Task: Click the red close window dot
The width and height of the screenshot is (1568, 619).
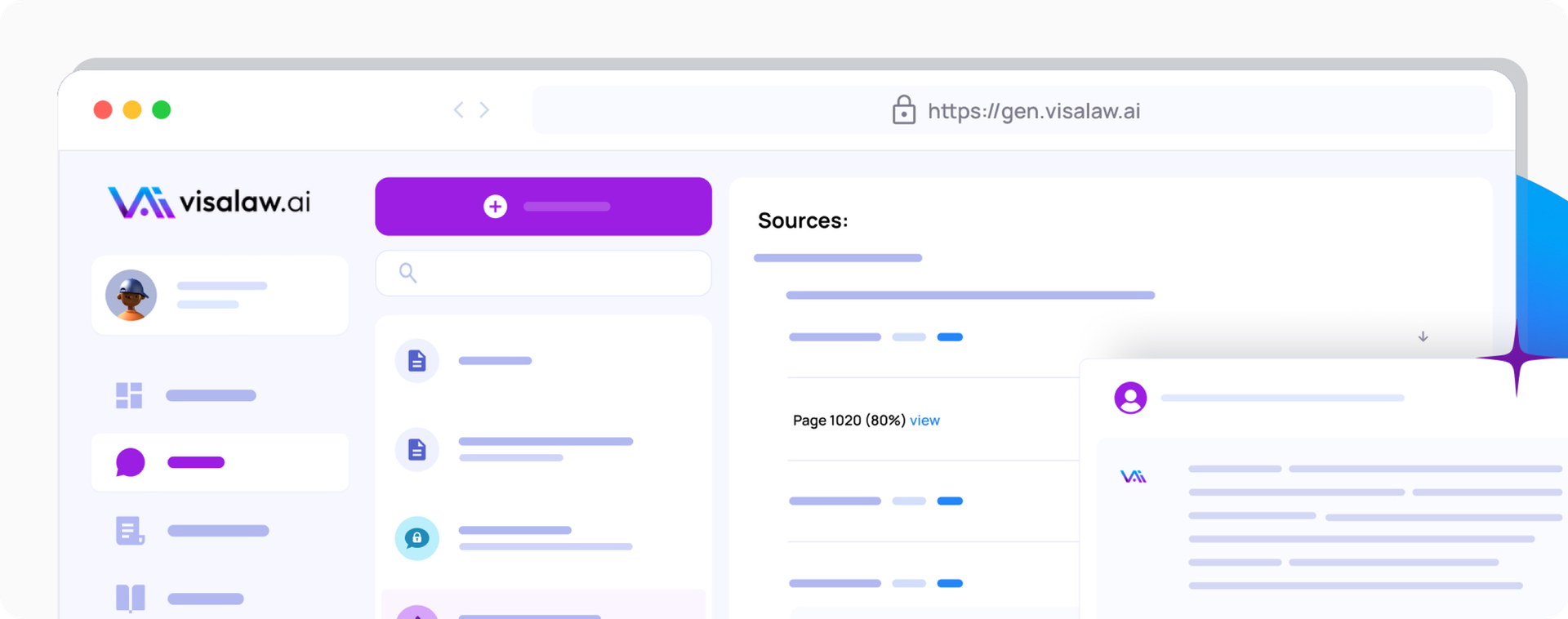Action: [x=103, y=109]
